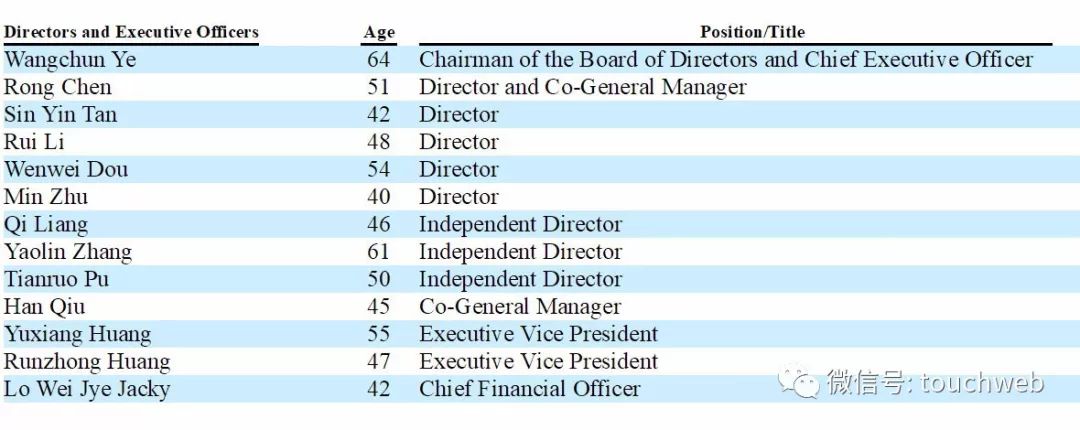Select Wenwei Dou in the table
The width and height of the screenshot is (1080, 430).
66,170
